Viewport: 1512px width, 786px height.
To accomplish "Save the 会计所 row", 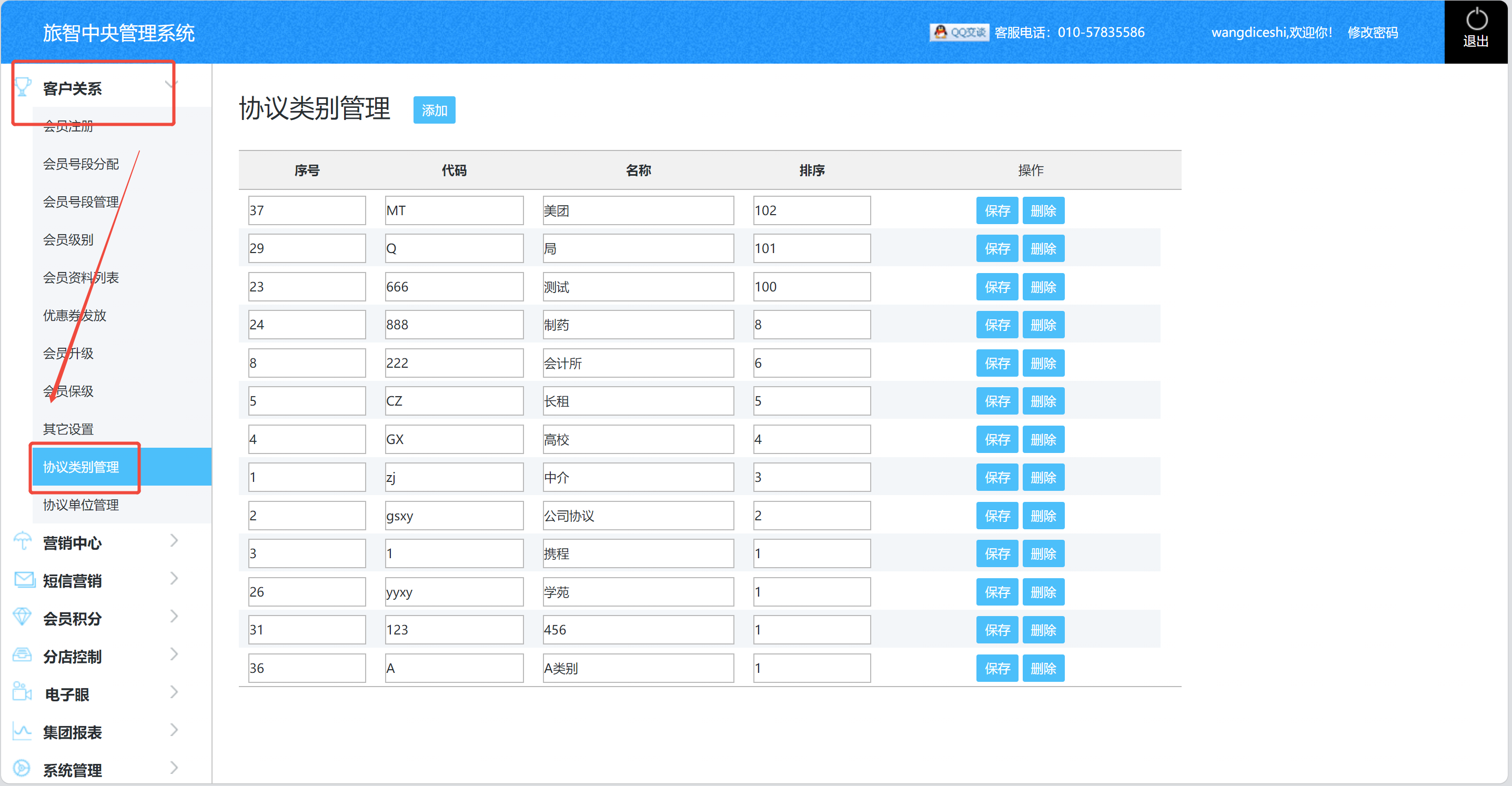I will pos(997,364).
